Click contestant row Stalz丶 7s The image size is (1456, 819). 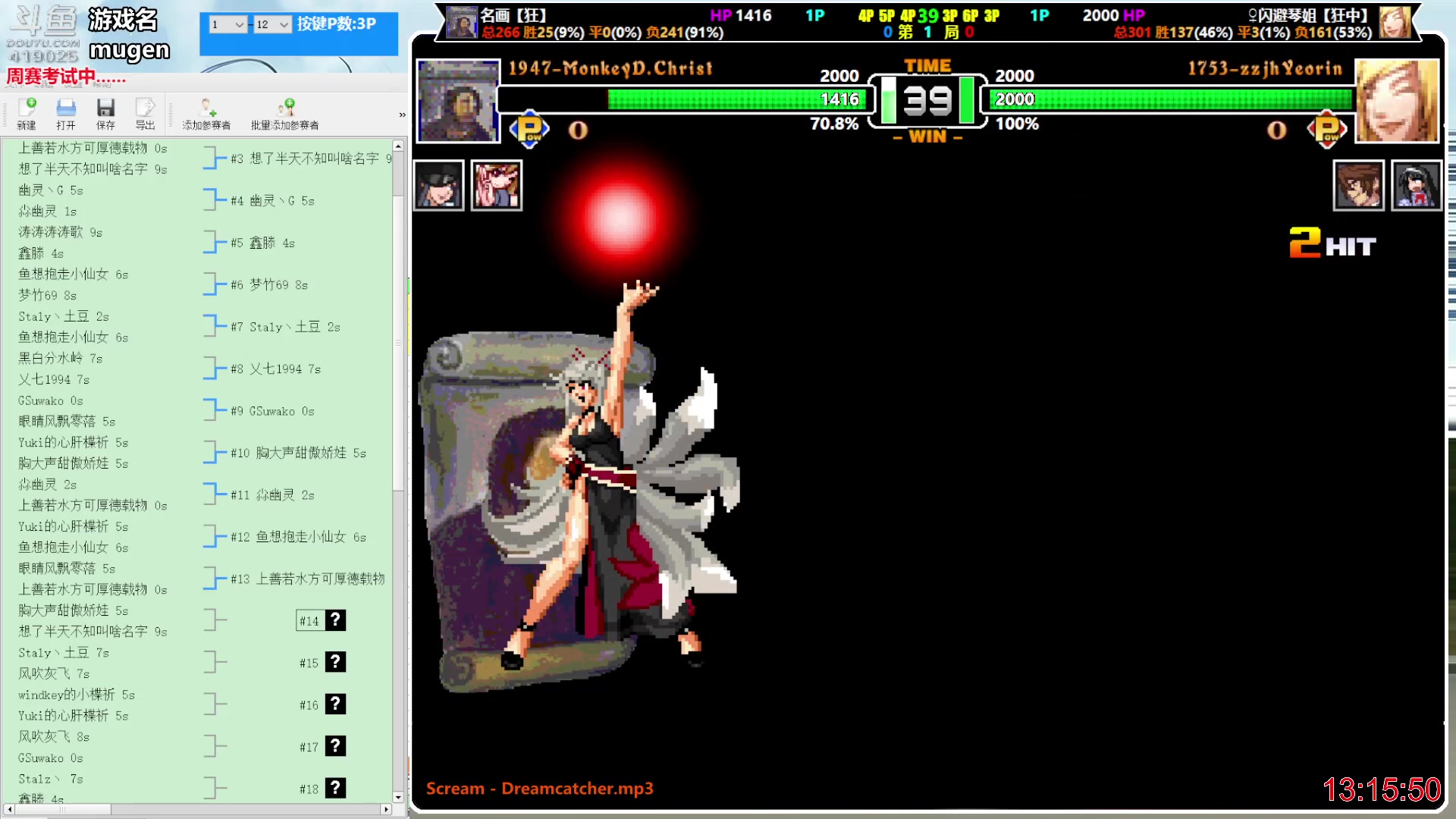50,779
